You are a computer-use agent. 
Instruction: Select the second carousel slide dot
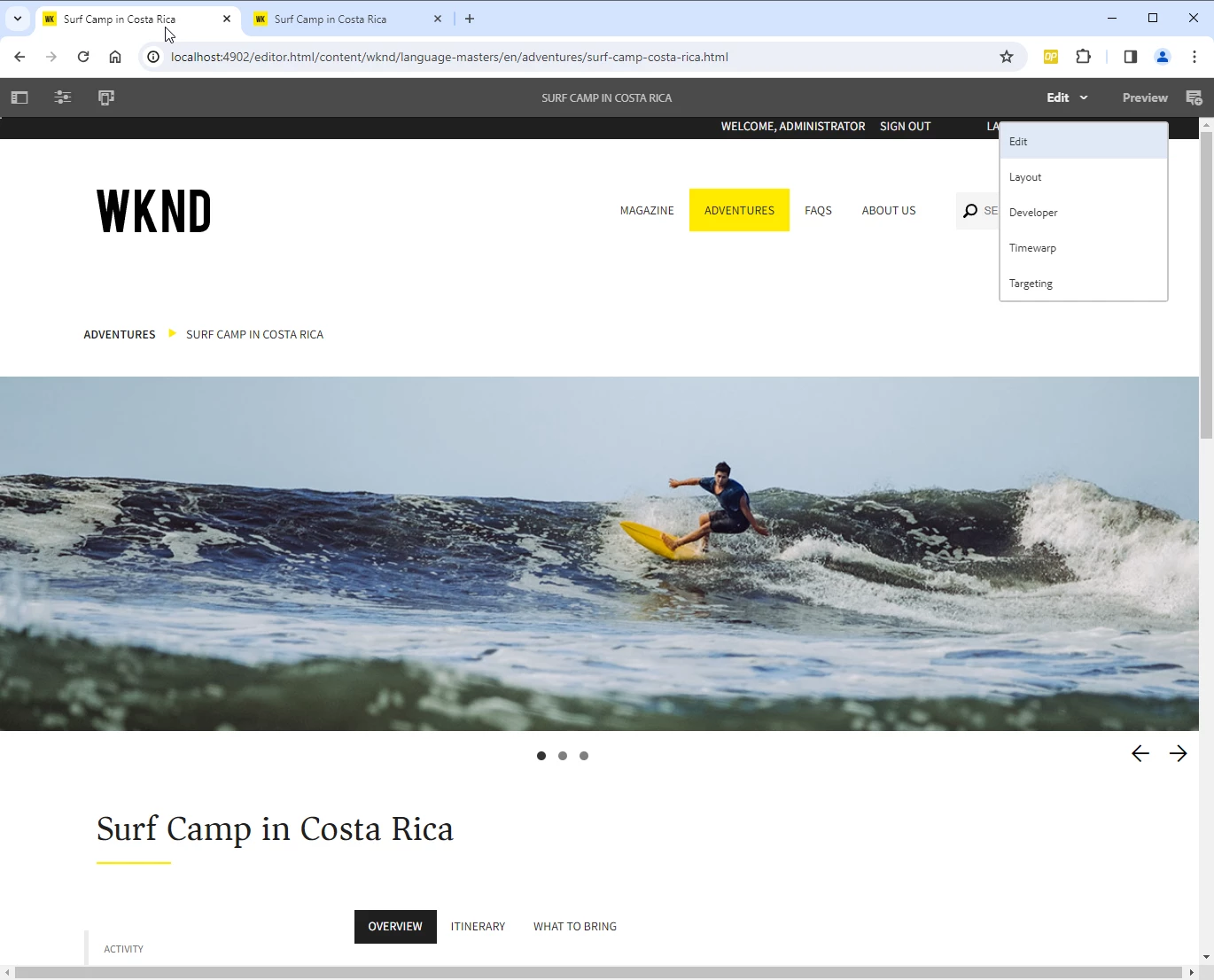coord(563,756)
